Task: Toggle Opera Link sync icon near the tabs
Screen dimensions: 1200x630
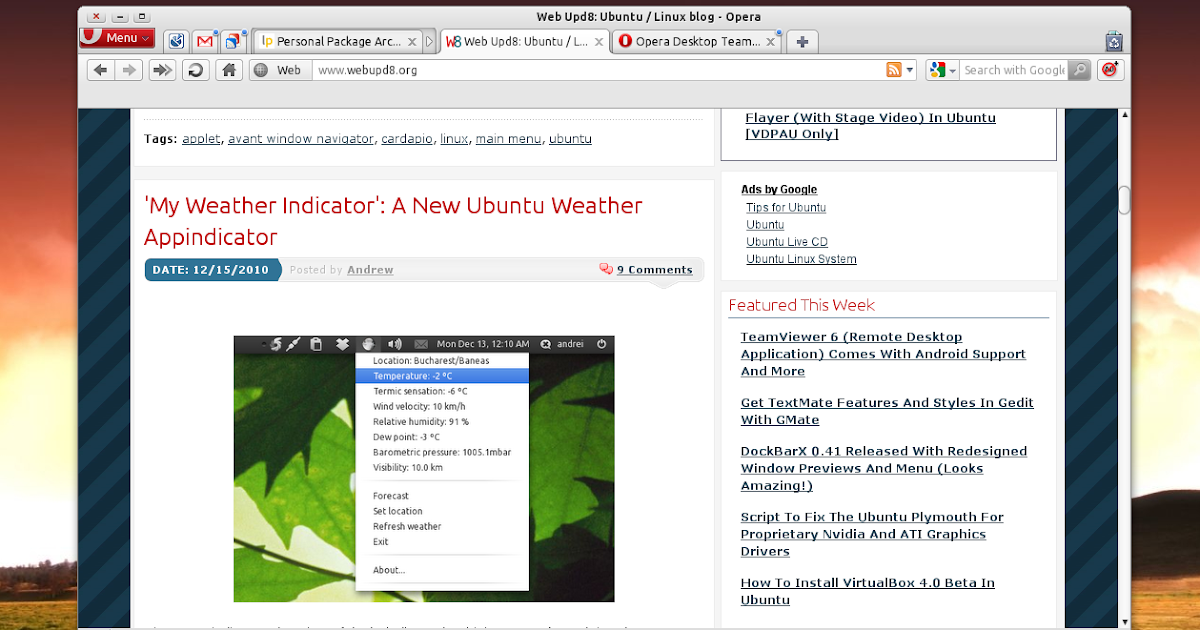Action: click(234, 41)
